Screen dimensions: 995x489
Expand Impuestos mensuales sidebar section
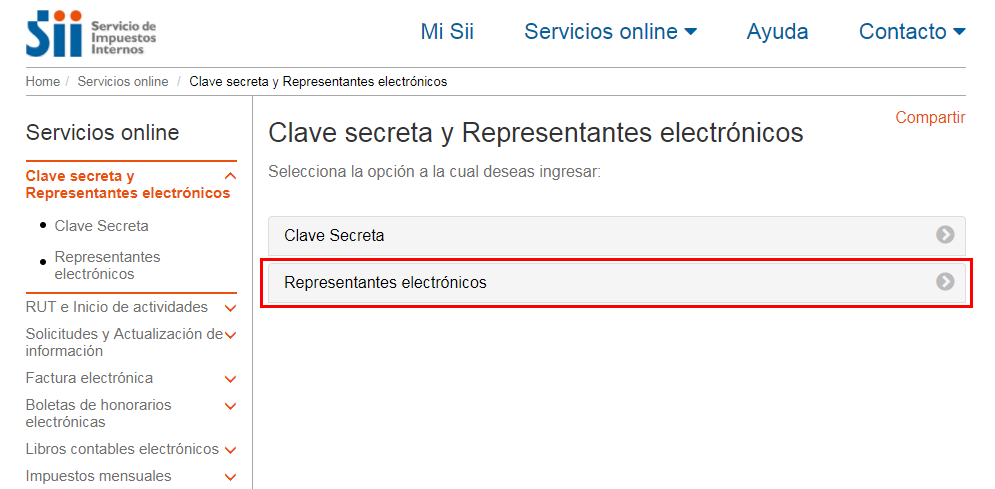(230, 477)
